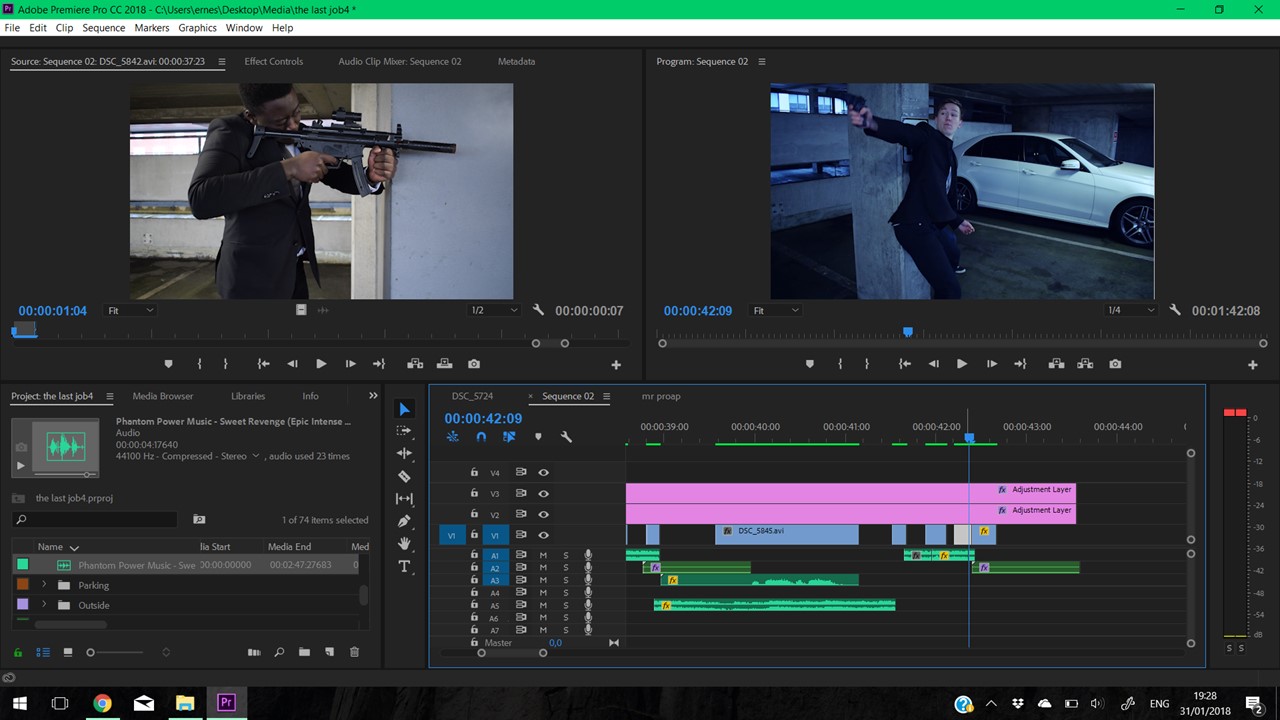Click the Project panel thumbnail zoom slider
The height and width of the screenshot is (720, 1280).
(x=91, y=652)
